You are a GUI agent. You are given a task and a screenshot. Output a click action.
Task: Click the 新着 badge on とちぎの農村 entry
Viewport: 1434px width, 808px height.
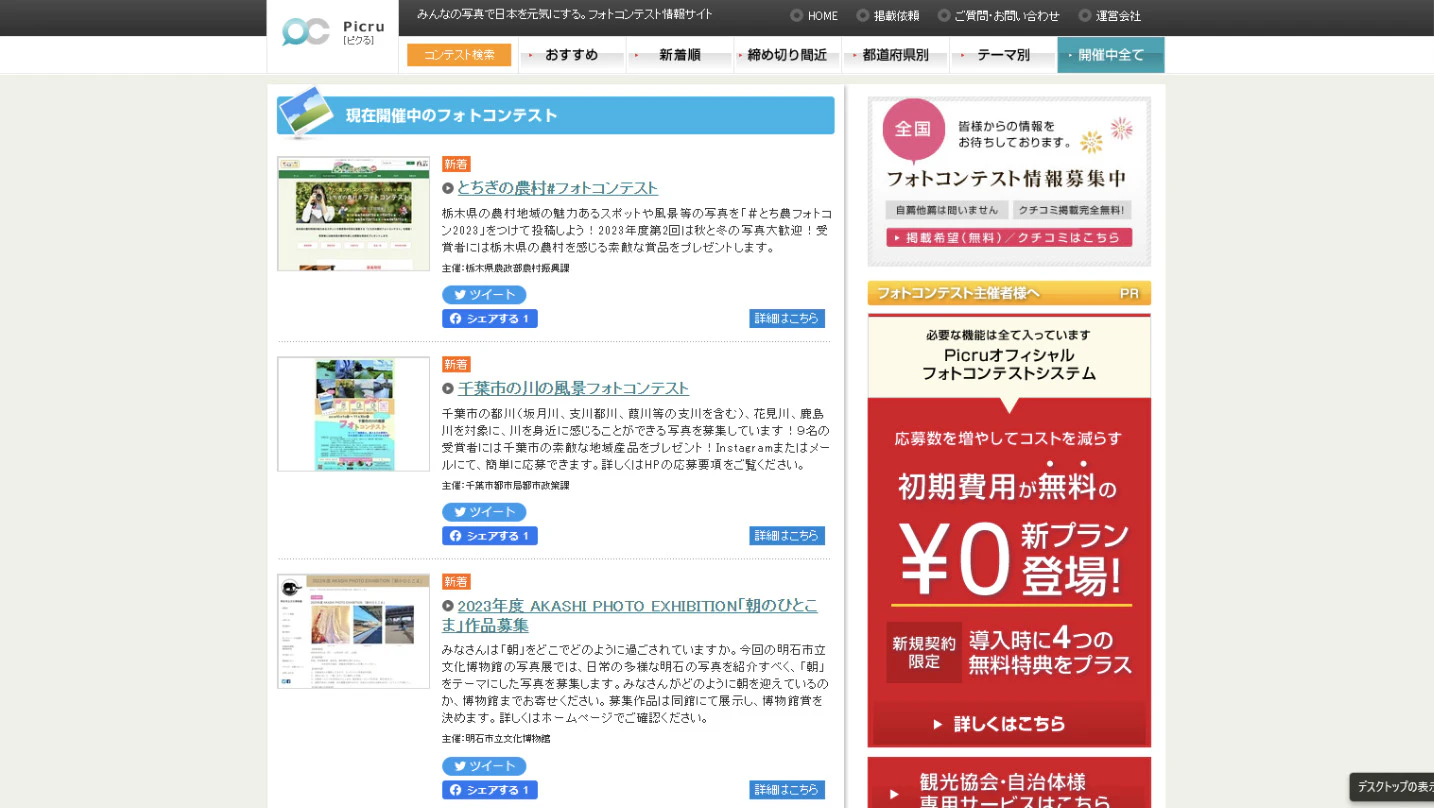456,164
